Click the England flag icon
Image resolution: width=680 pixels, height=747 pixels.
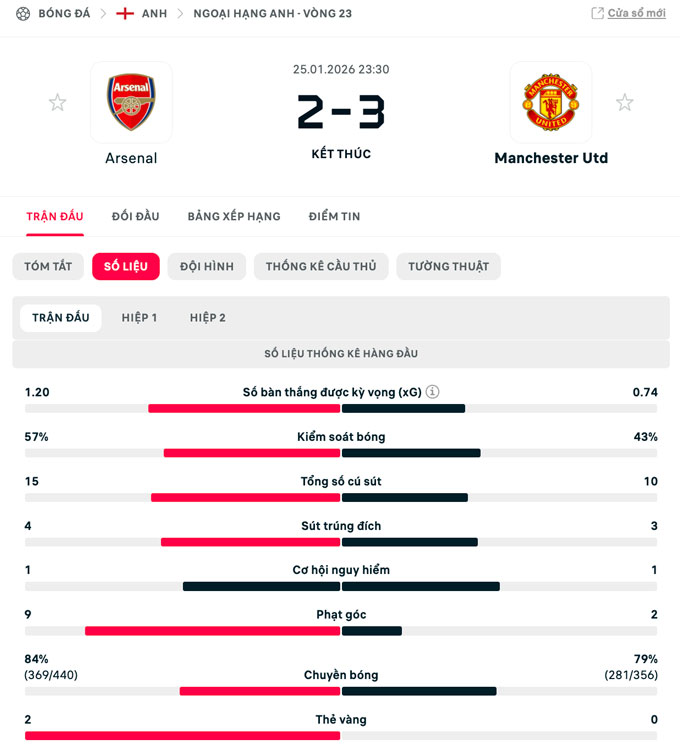click(x=125, y=14)
